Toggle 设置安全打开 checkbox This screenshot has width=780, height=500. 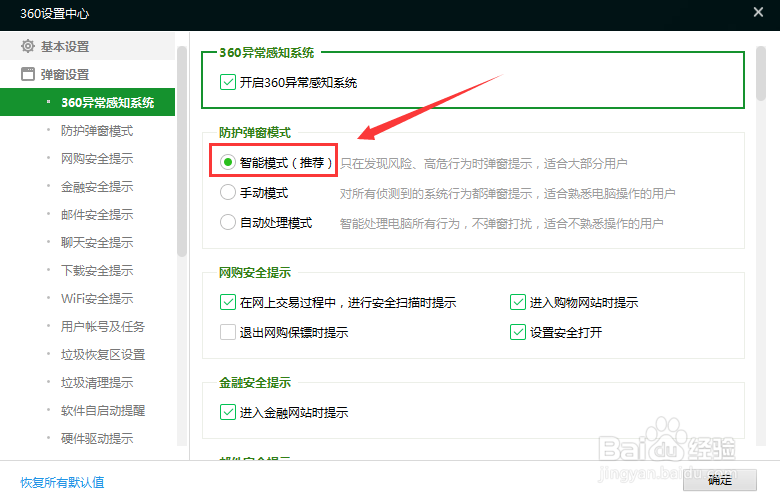pos(518,332)
